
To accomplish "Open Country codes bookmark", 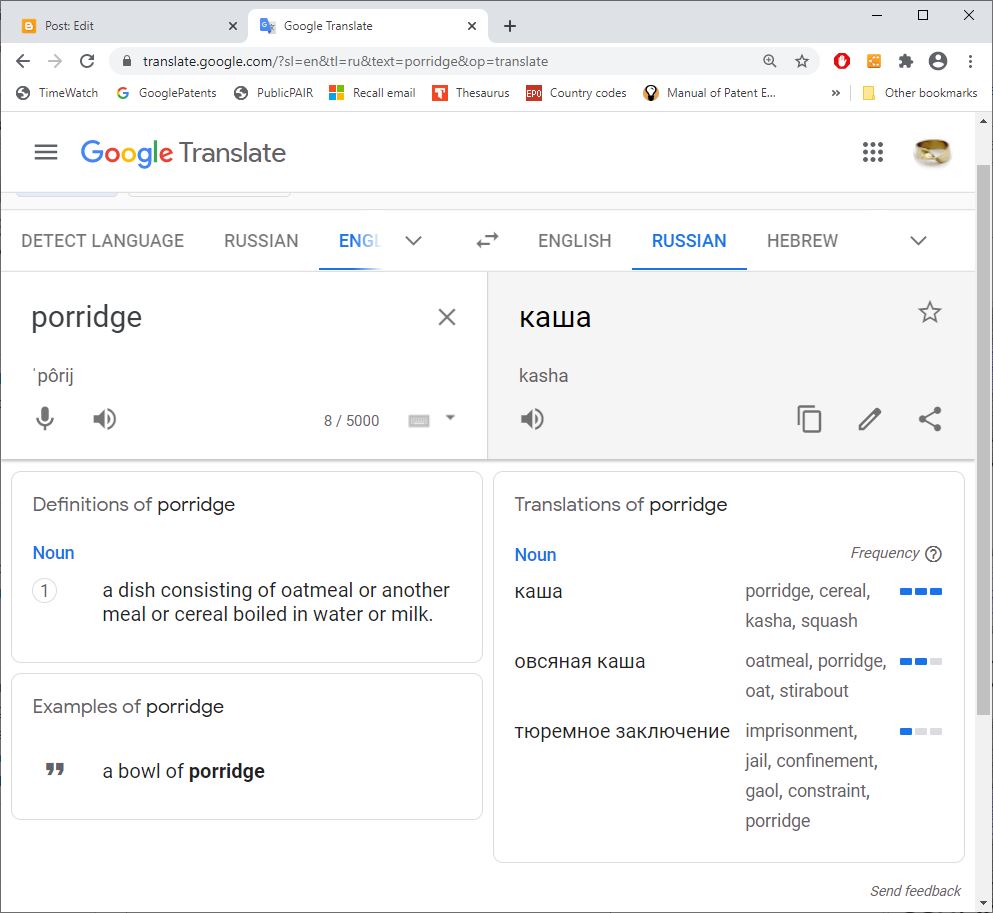I will [576, 93].
